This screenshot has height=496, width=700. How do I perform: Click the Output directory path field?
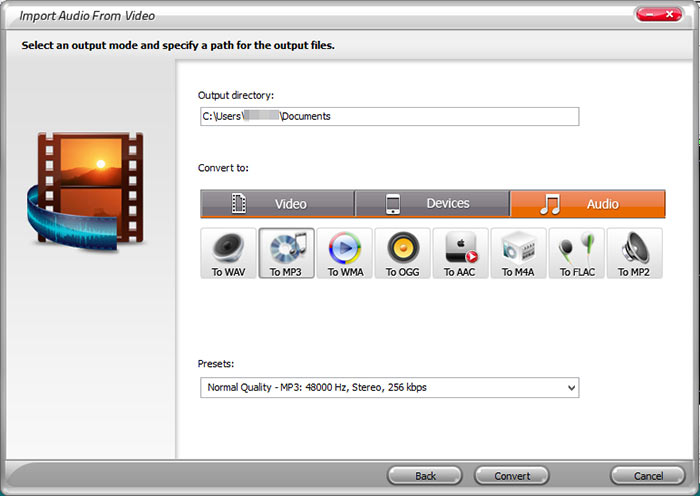tap(389, 117)
